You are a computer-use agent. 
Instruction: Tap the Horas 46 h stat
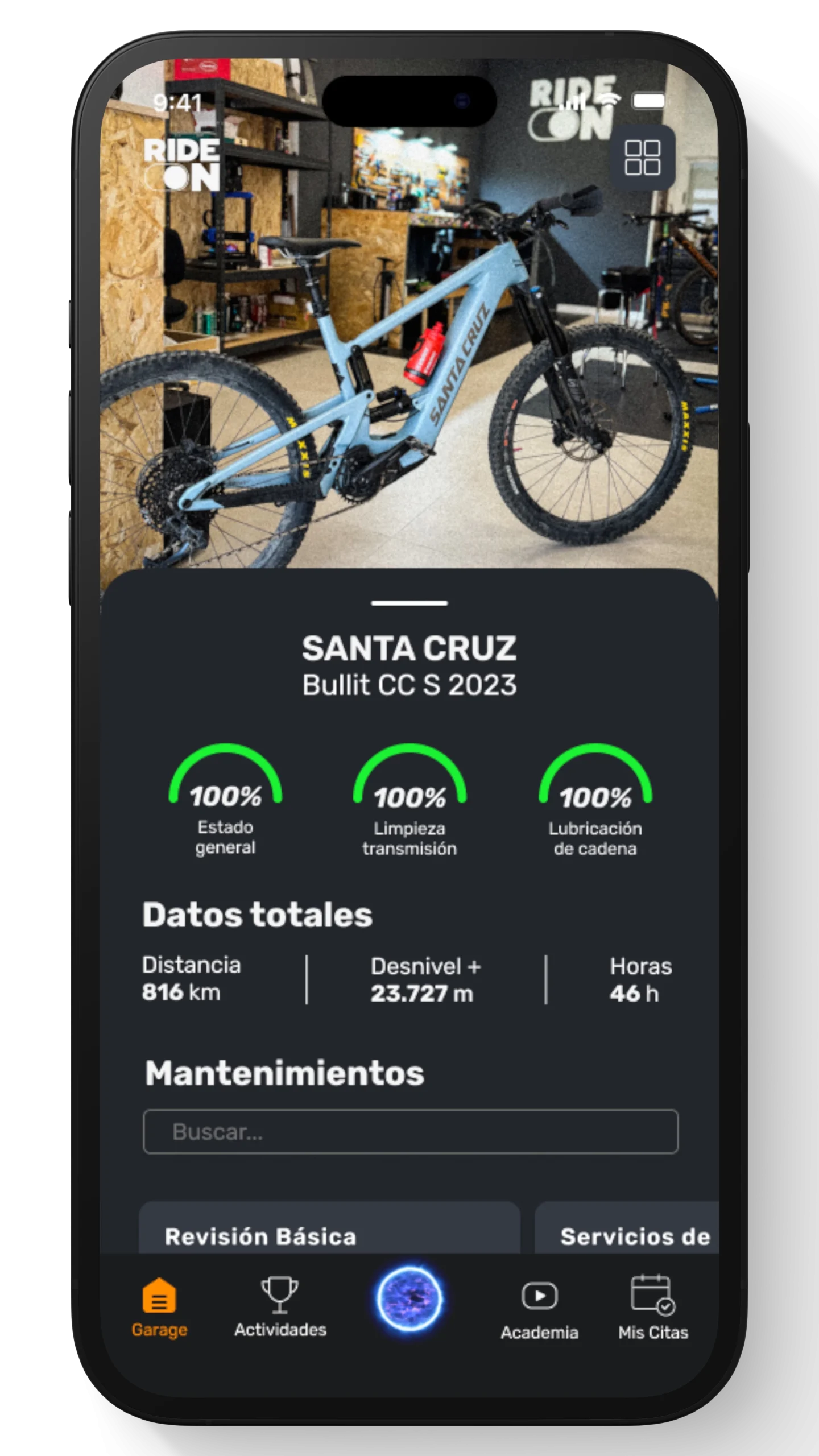click(640, 980)
